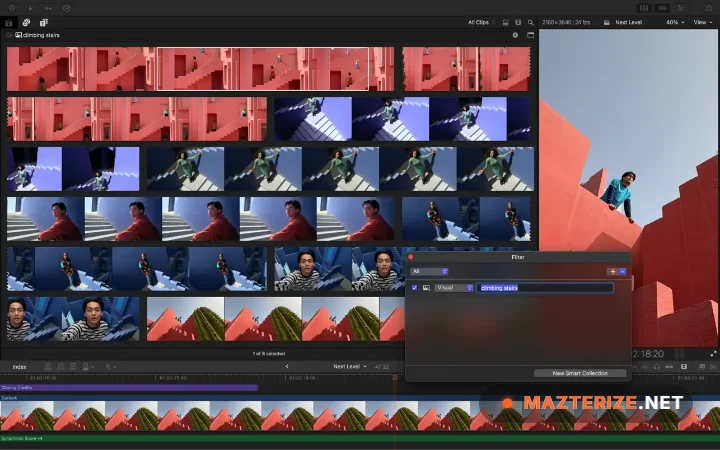
Task: Open the overwrite edit options chevron
Action: (93, 367)
